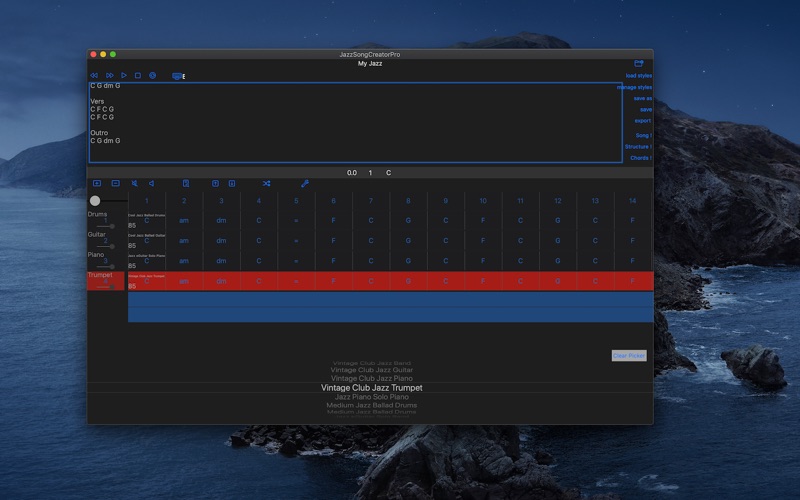Click bar 12 'G' cell in Guitar row

558,241
